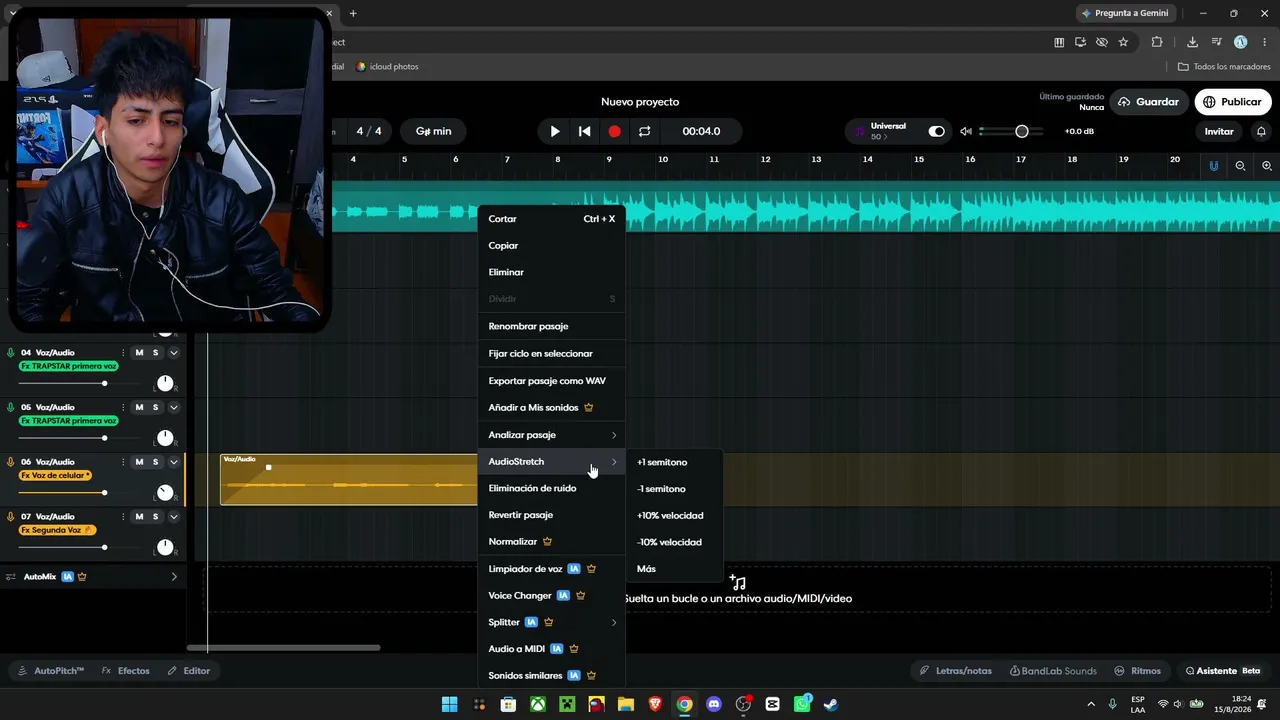Expand track 04 dropdown chevron
The height and width of the screenshot is (720, 1280).
coord(174,352)
